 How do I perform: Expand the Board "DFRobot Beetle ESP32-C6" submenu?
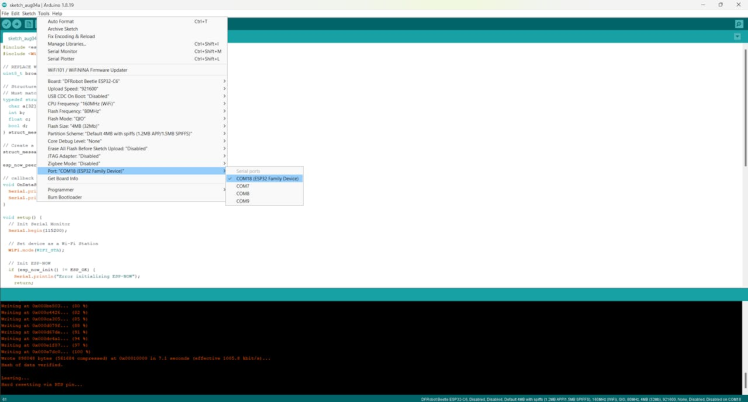click(132, 82)
